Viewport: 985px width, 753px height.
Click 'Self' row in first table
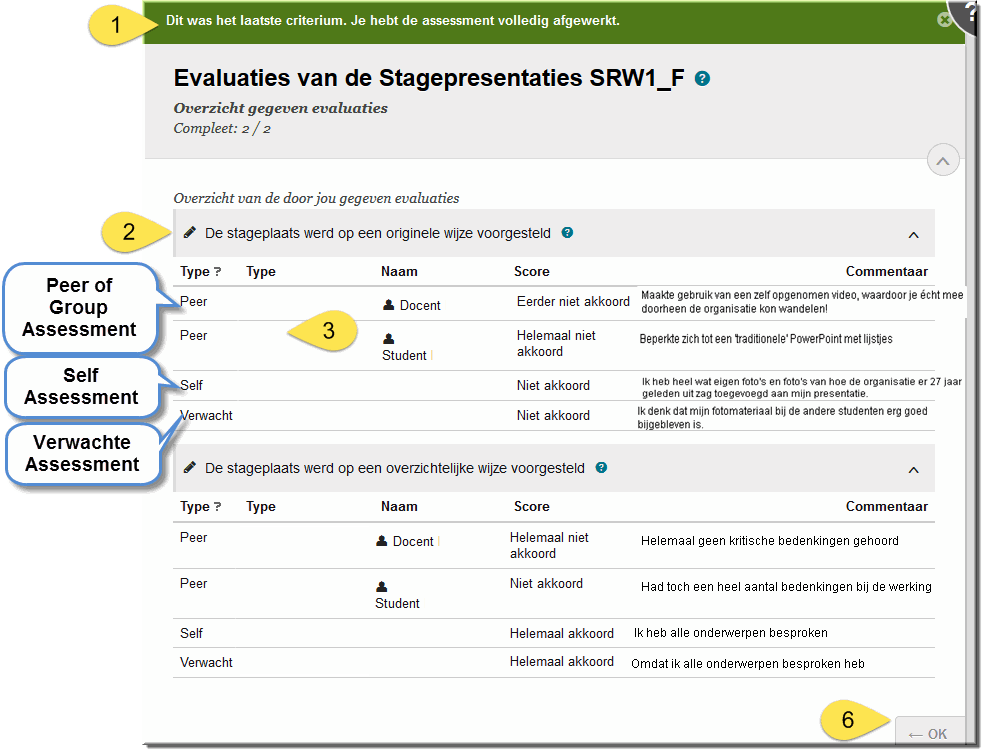click(553, 385)
